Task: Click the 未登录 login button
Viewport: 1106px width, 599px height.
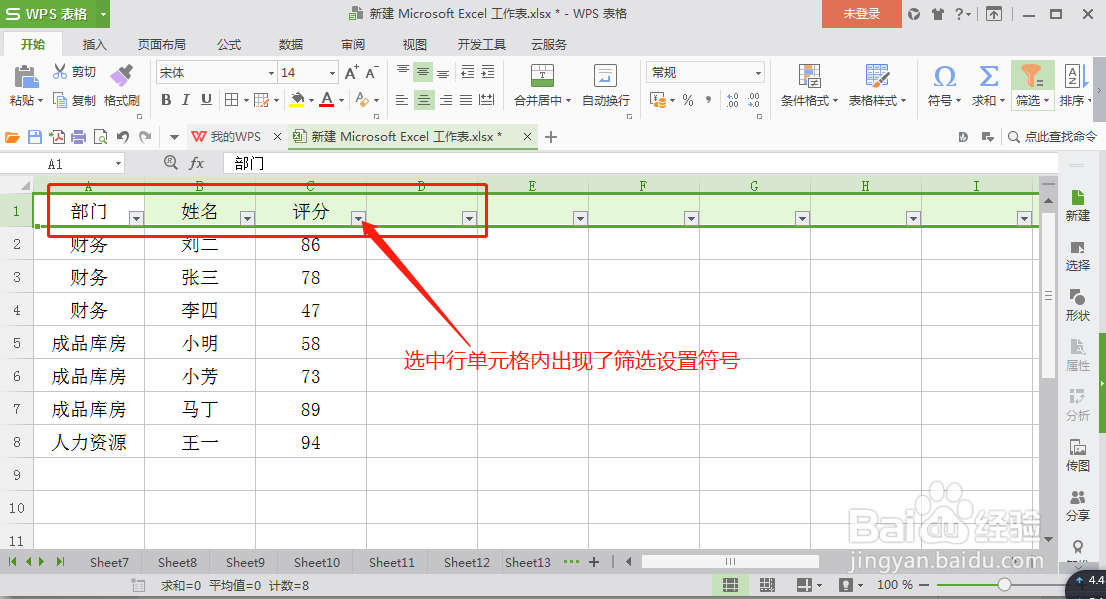Action: [x=861, y=15]
